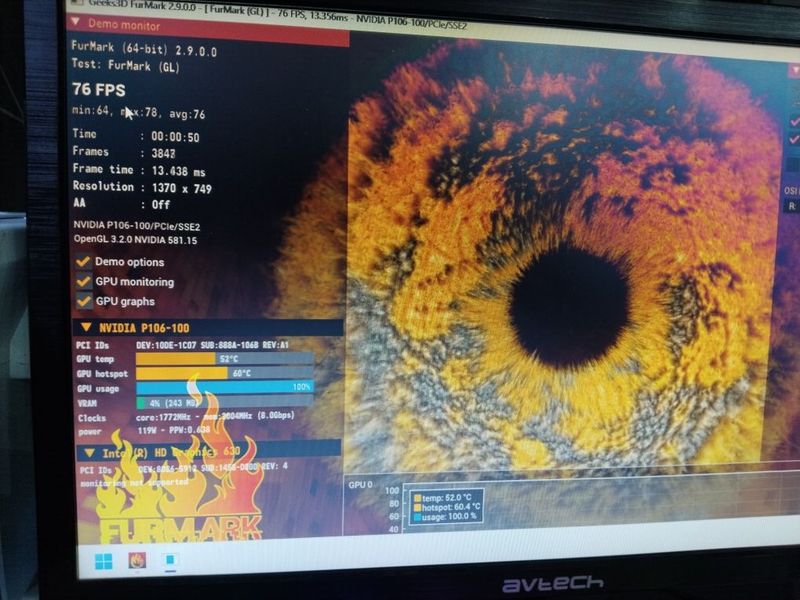Expand the right edge panel triangle

click(x=795, y=70)
